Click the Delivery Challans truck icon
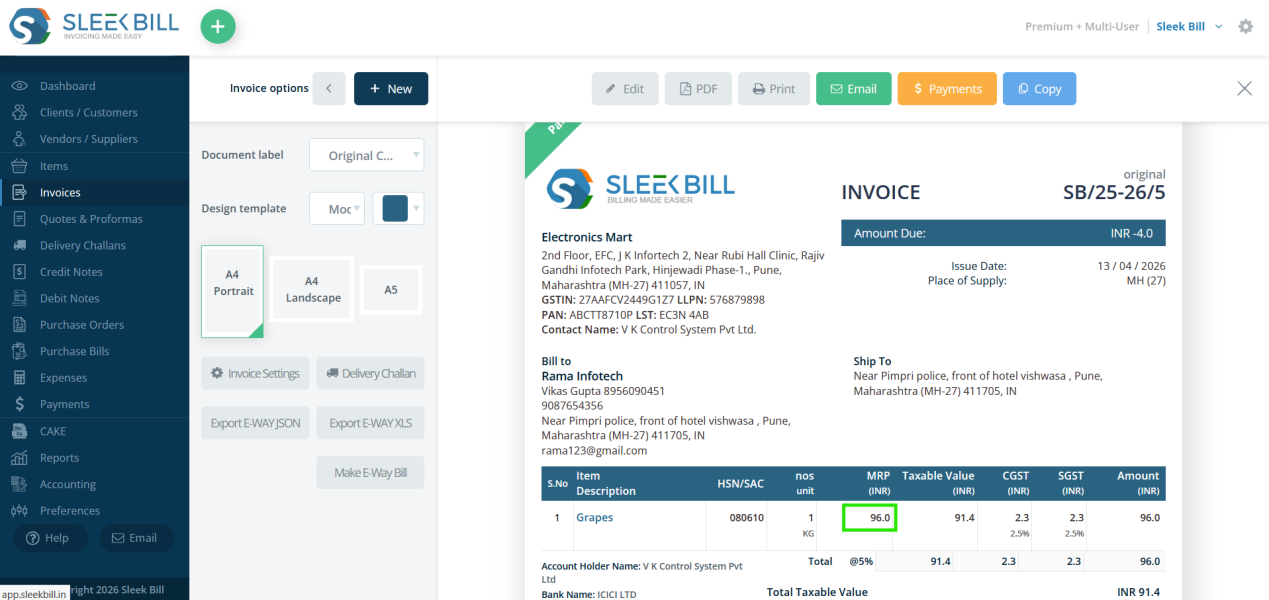The image size is (1269, 600). (19, 245)
